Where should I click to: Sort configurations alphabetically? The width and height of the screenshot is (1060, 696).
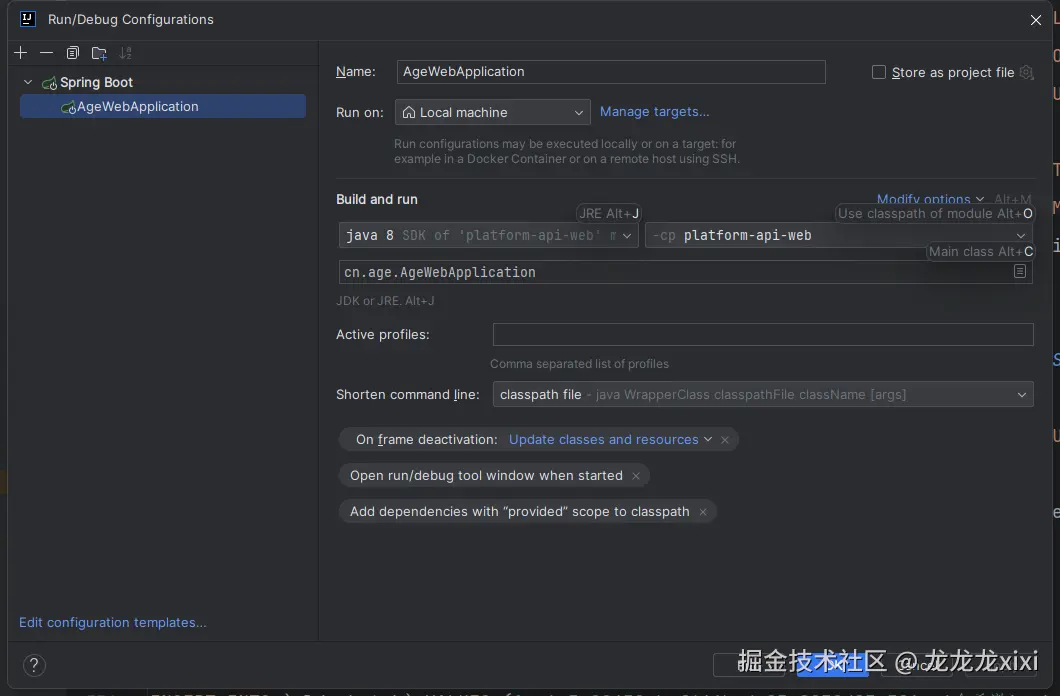125,53
